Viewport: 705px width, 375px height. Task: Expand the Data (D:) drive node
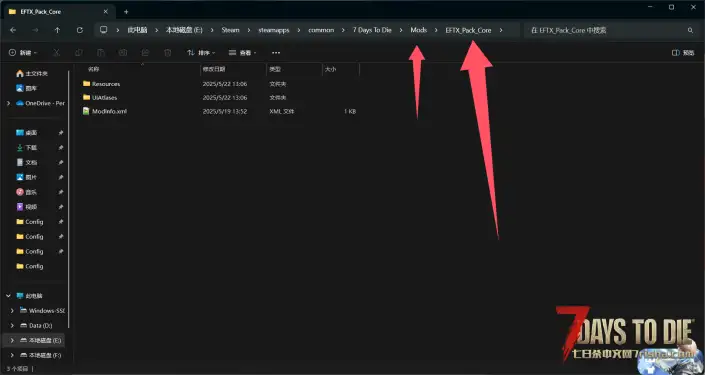click(12, 325)
